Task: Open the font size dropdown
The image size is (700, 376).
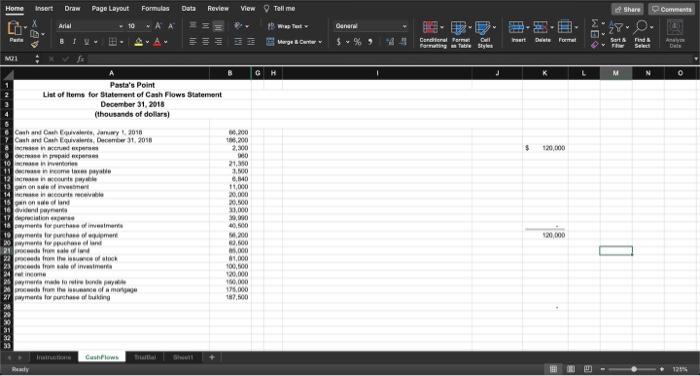Action: point(148,26)
